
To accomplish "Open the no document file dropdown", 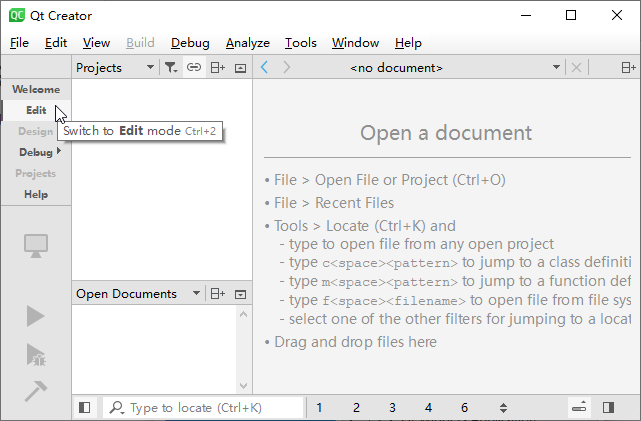I will coord(557,68).
